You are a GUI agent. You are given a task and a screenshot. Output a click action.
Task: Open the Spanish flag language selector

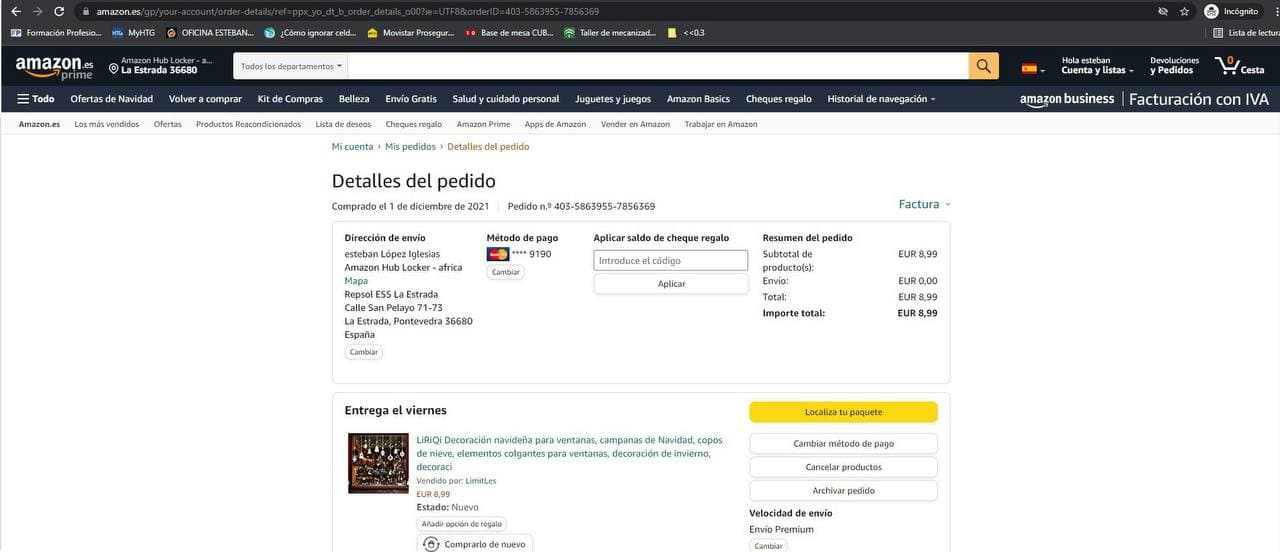coord(1033,69)
